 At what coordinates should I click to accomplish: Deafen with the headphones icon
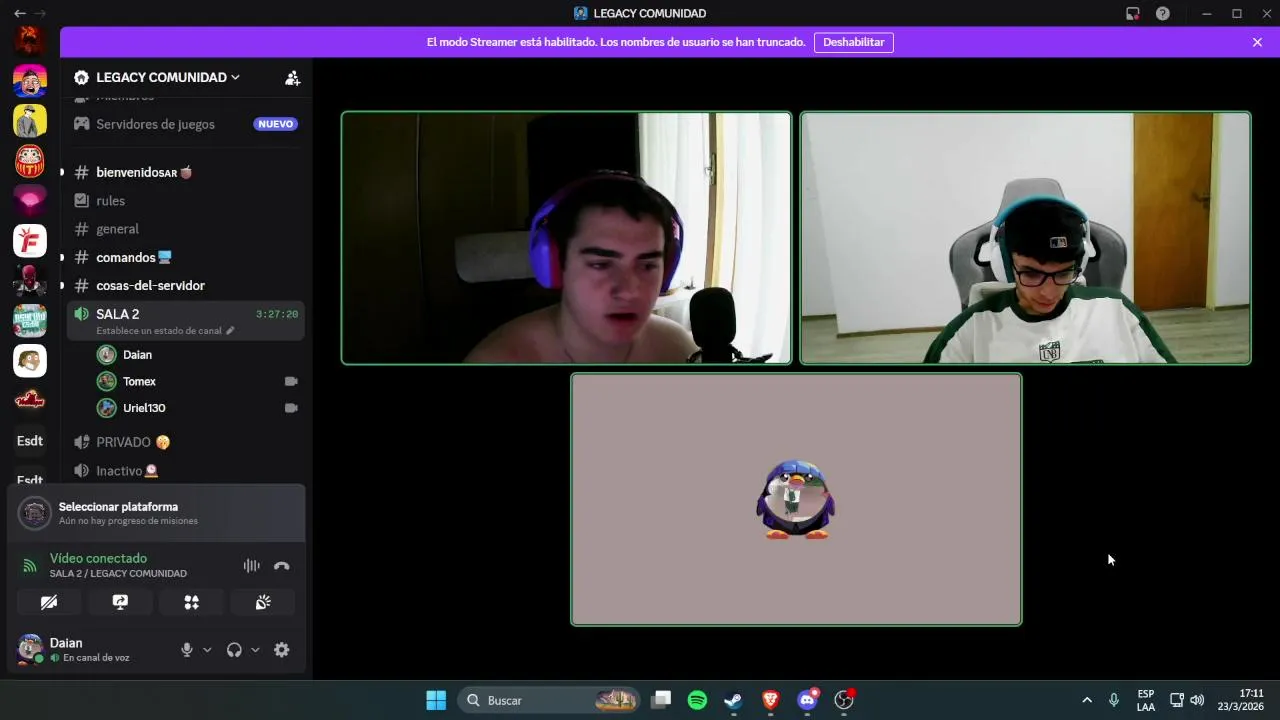(234, 650)
